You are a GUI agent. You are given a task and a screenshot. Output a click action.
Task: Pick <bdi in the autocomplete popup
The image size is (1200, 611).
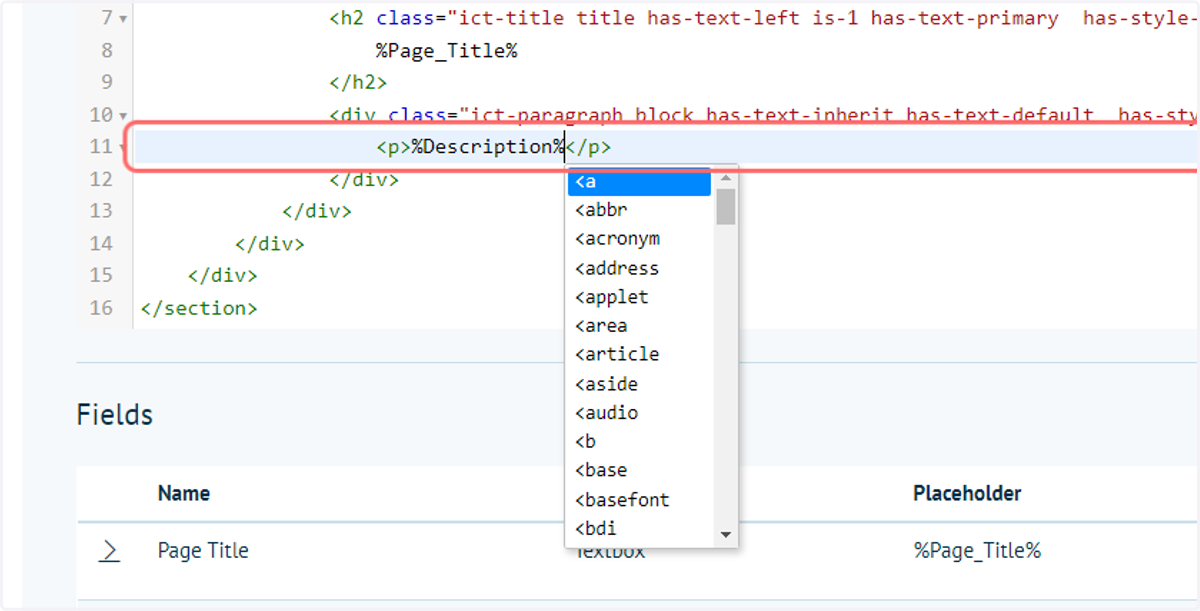(x=639, y=528)
